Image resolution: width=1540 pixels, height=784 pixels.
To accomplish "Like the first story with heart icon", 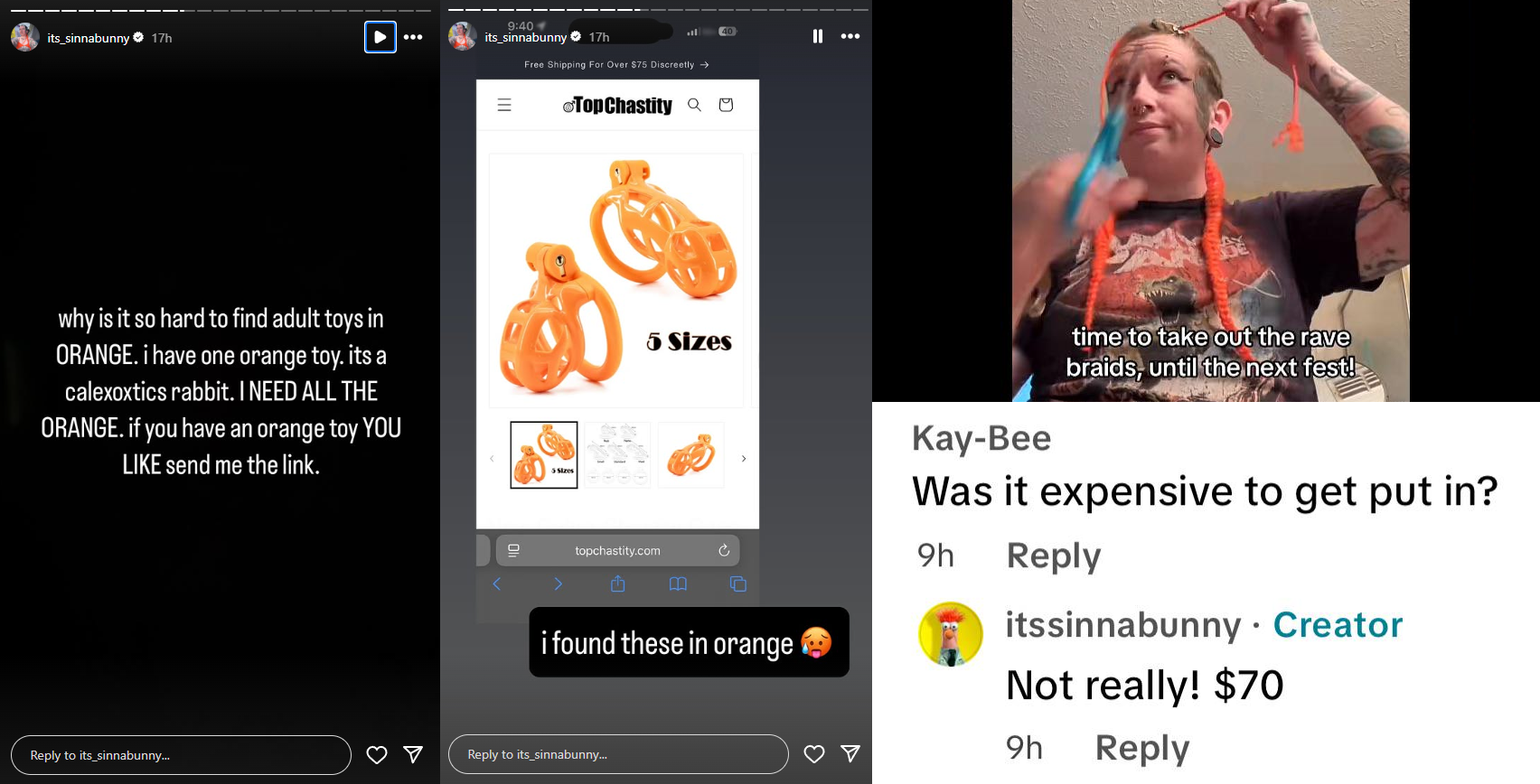I will 377,755.
